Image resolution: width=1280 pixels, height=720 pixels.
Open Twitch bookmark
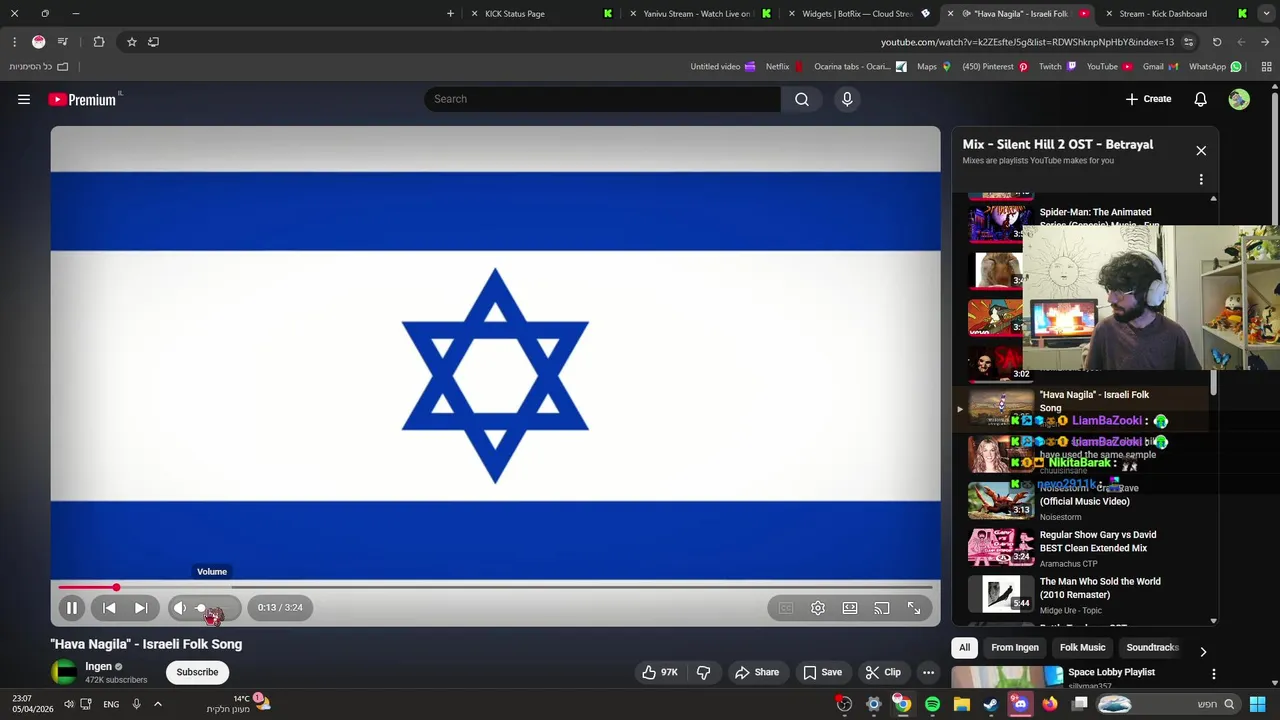pyautogui.click(x=1058, y=67)
